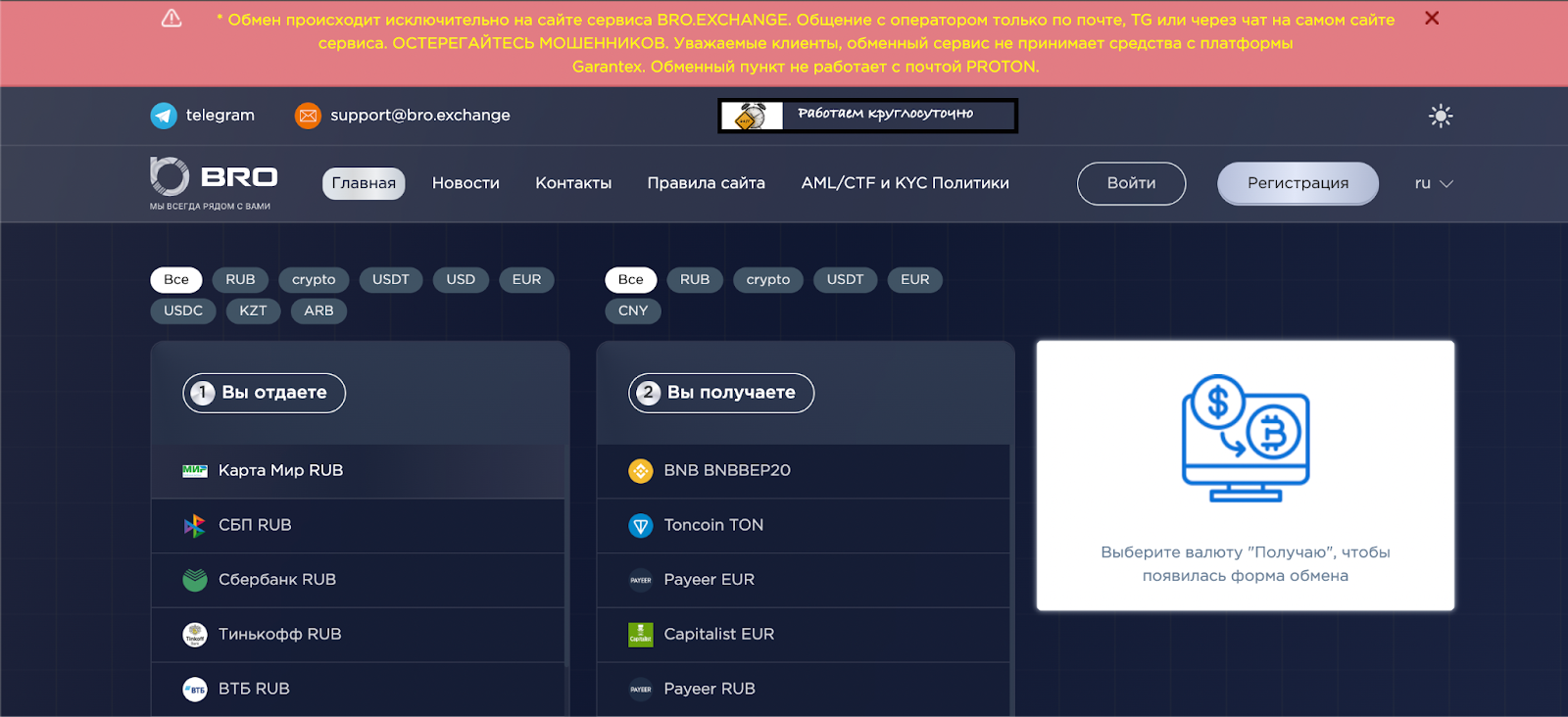Click the BNB coin icon
The width and height of the screenshot is (1568, 717).
click(x=641, y=471)
